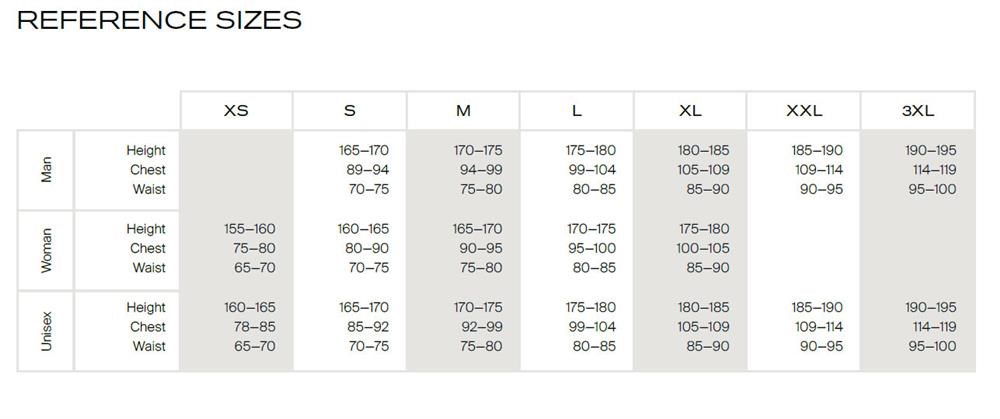Screen dimensions: 1000x419
Task: Select Woman XL chest value 100–105
Action: coord(704,248)
